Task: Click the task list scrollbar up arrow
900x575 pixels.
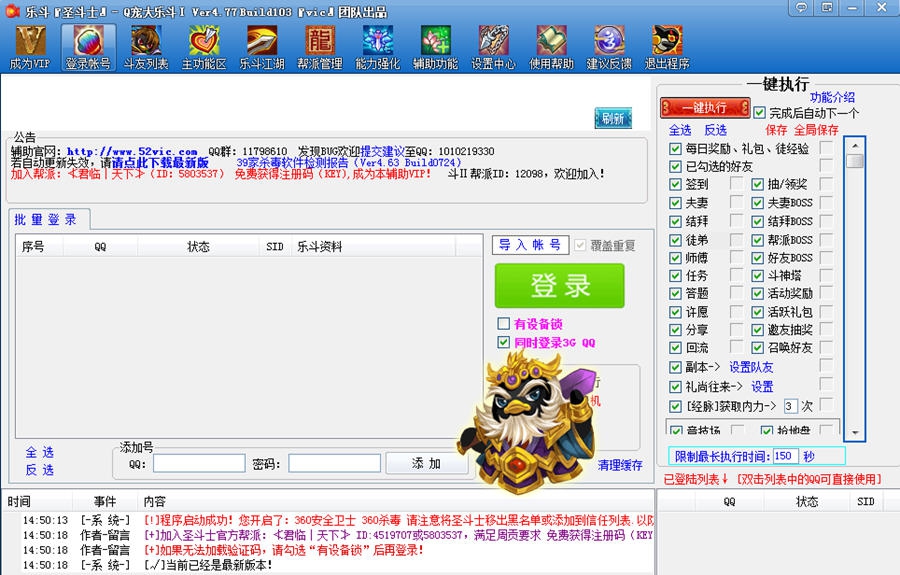Action: (855, 146)
